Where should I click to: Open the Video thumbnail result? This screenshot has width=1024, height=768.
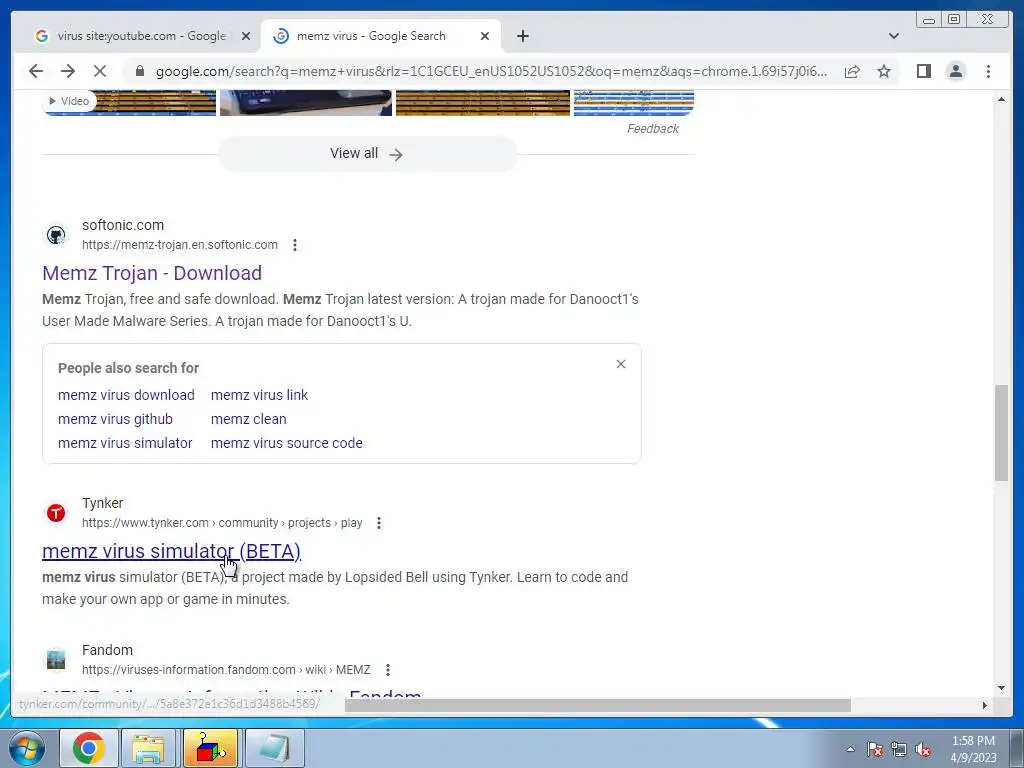click(x=129, y=103)
